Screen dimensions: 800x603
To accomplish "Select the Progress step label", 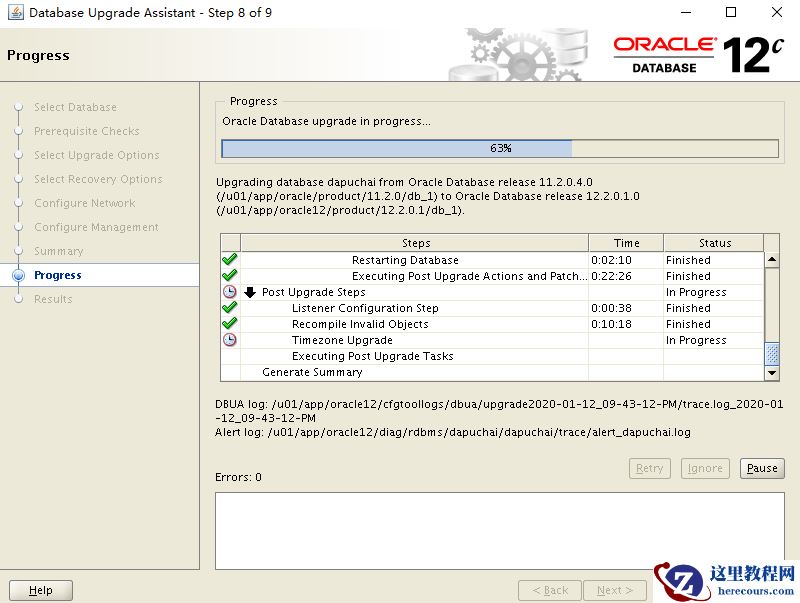I will pyautogui.click(x=58, y=275).
